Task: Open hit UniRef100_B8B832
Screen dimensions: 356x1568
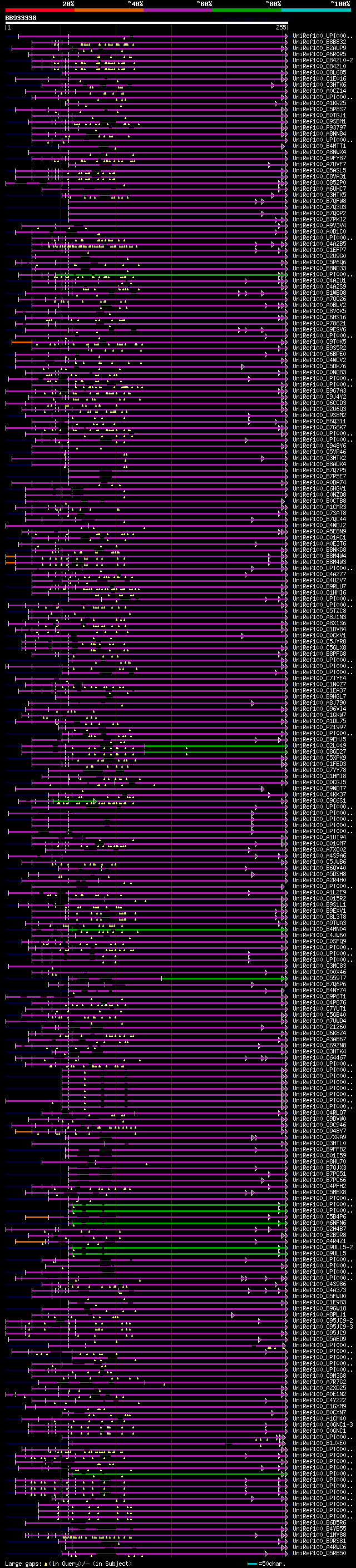Action: (x=319, y=42)
